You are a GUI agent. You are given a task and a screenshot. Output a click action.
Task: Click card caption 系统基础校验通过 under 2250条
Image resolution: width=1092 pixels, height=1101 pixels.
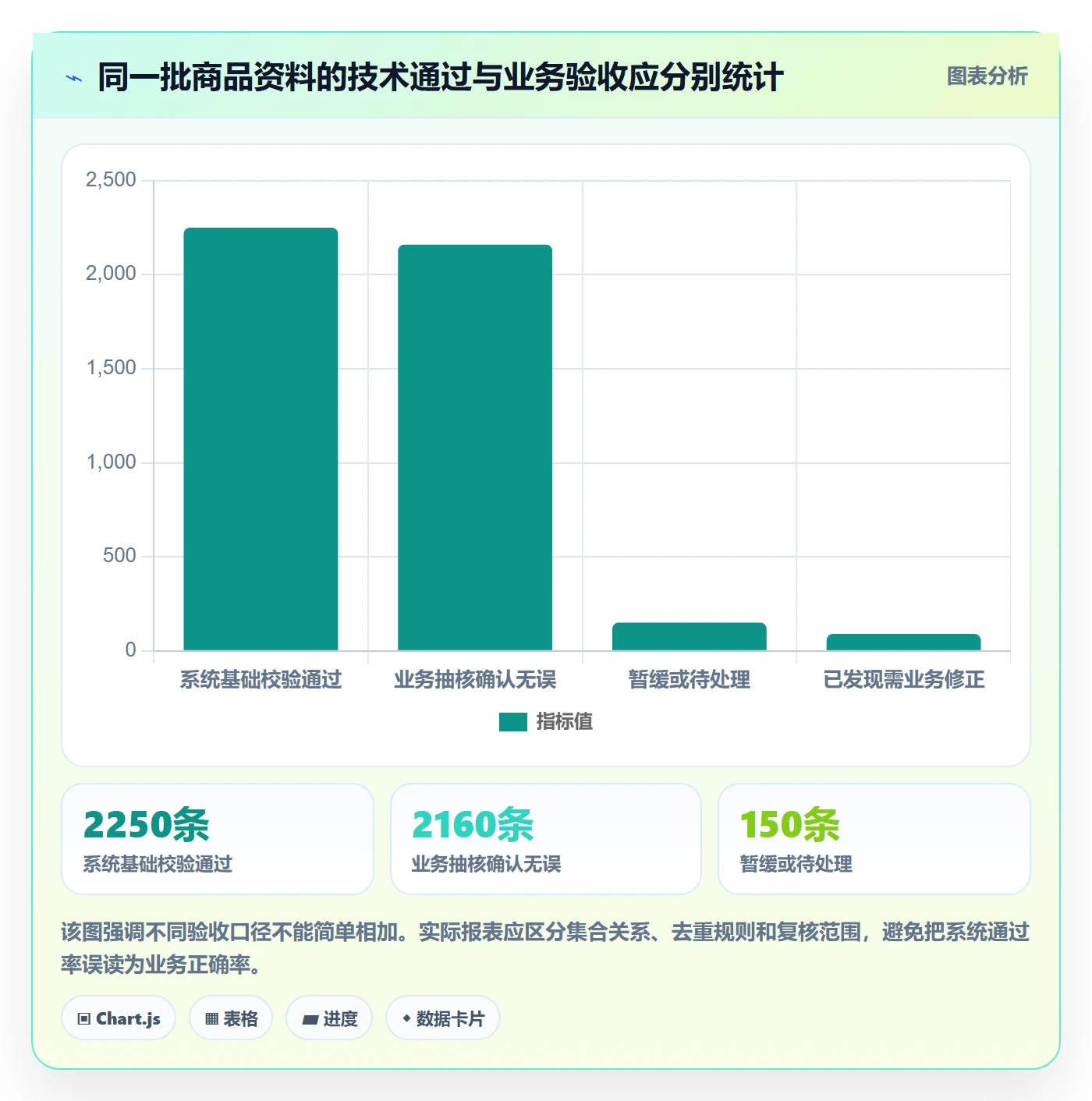point(158,864)
